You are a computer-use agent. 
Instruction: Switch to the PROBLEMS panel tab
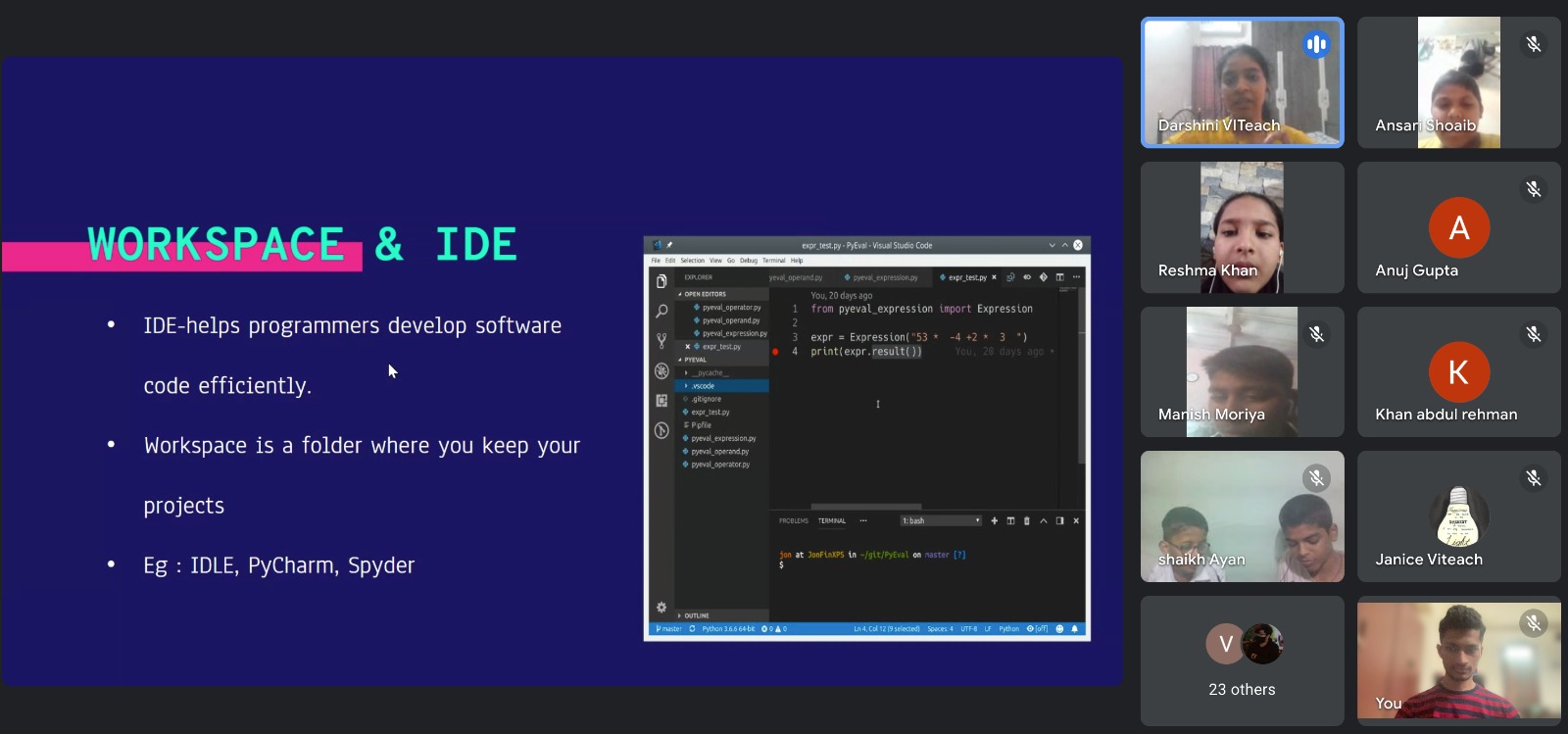point(793,521)
